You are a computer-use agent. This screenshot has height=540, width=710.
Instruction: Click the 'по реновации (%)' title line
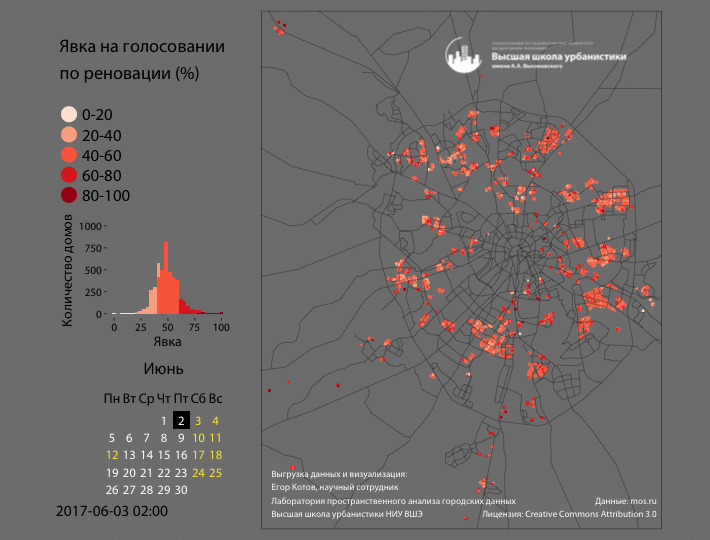click(129, 73)
